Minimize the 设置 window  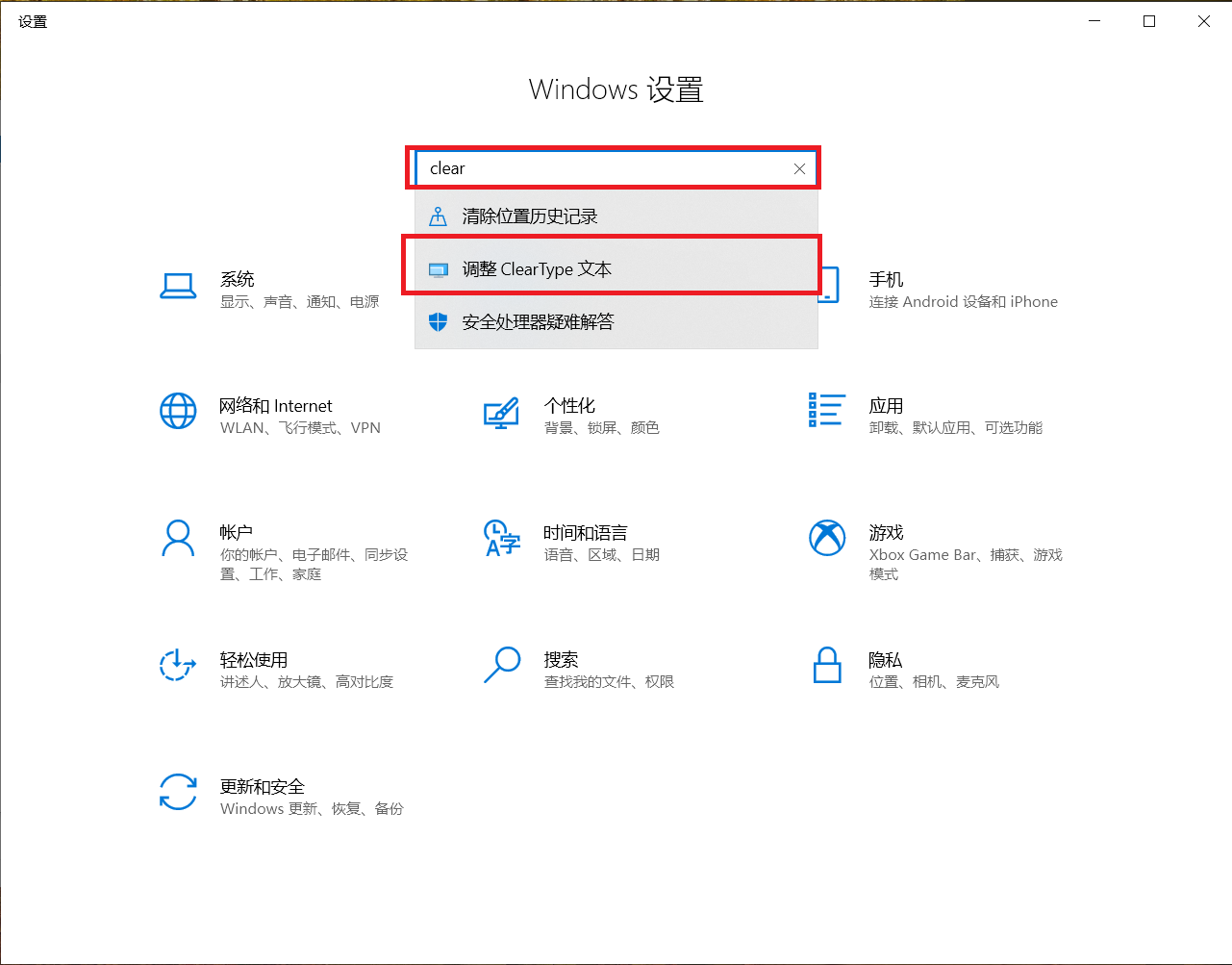coord(1094,21)
